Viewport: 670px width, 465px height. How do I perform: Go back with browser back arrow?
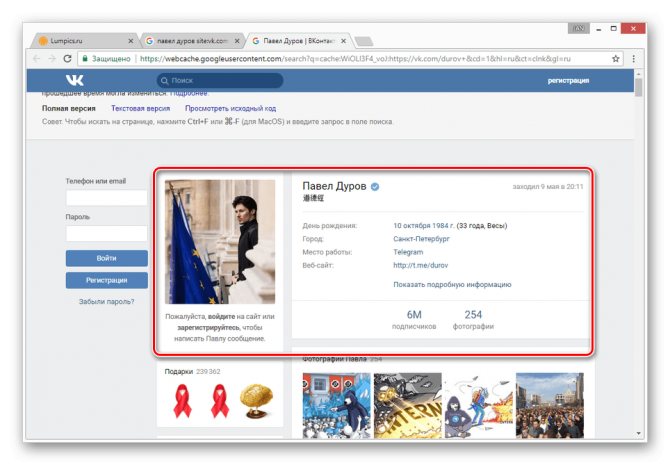tap(37, 59)
